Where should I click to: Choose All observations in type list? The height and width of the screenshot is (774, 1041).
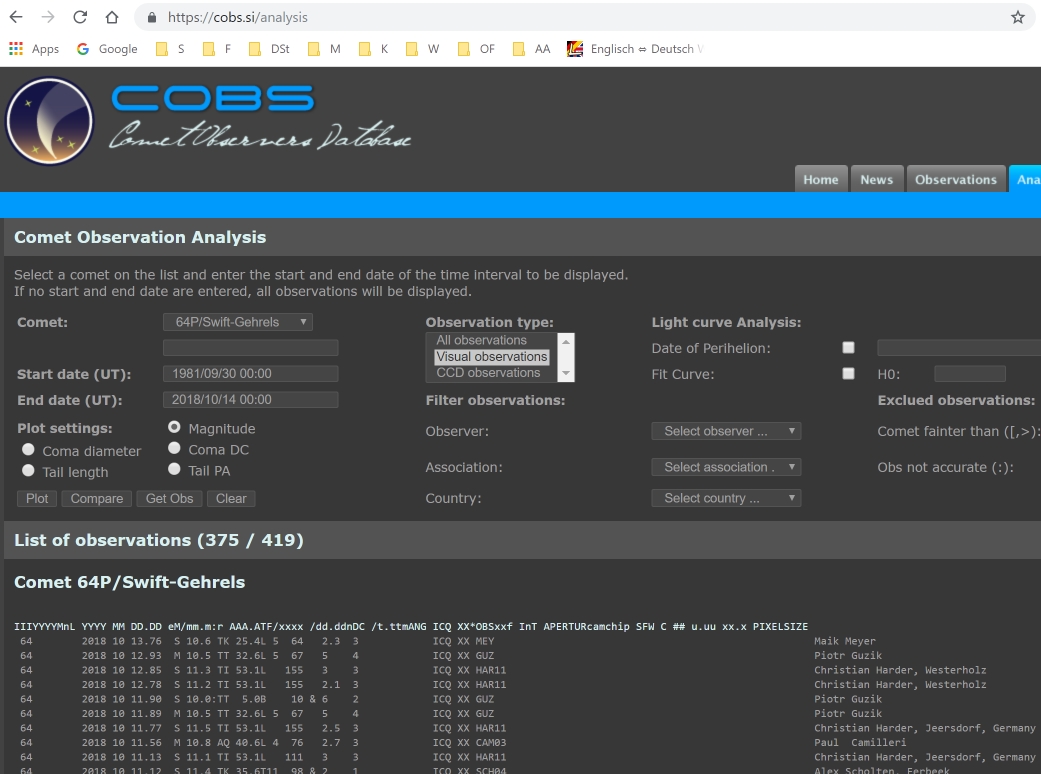(x=481, y=340)
